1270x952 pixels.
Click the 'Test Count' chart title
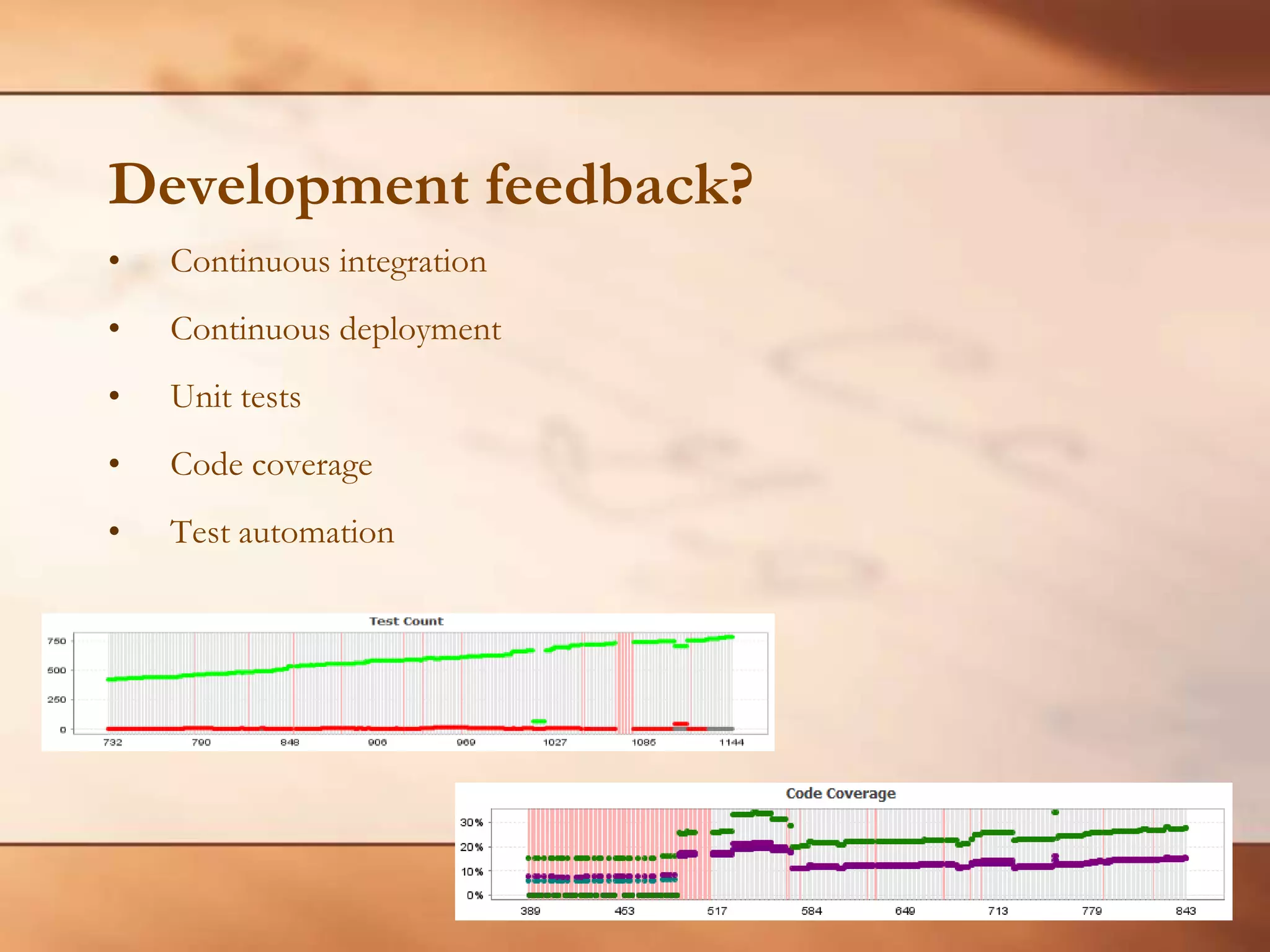coord(406,621)
